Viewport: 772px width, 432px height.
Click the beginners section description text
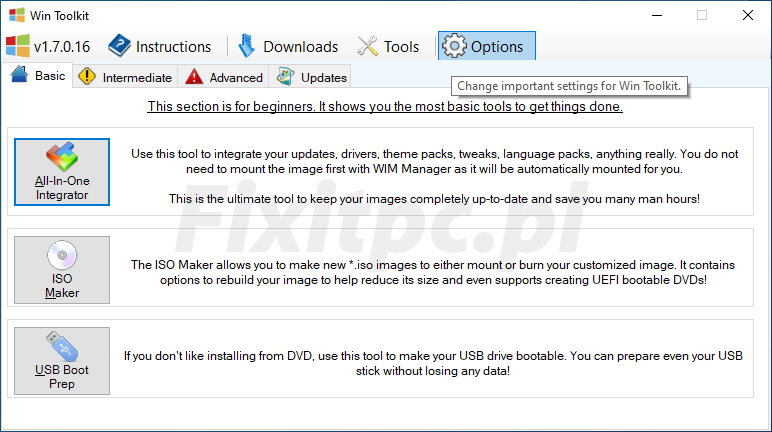(385, 106)
